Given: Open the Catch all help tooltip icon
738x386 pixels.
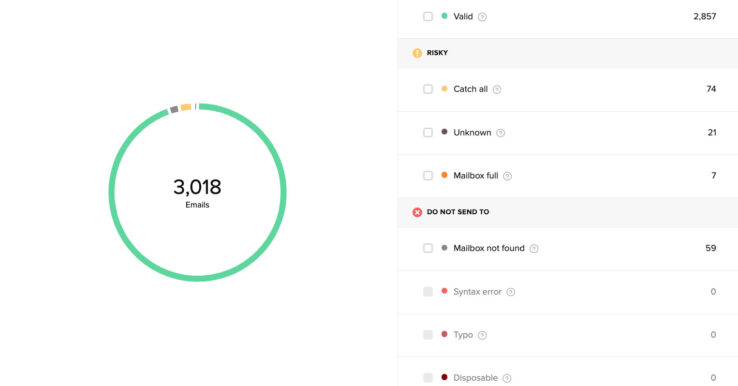Looking at the screenshot, I should point(497,89).
